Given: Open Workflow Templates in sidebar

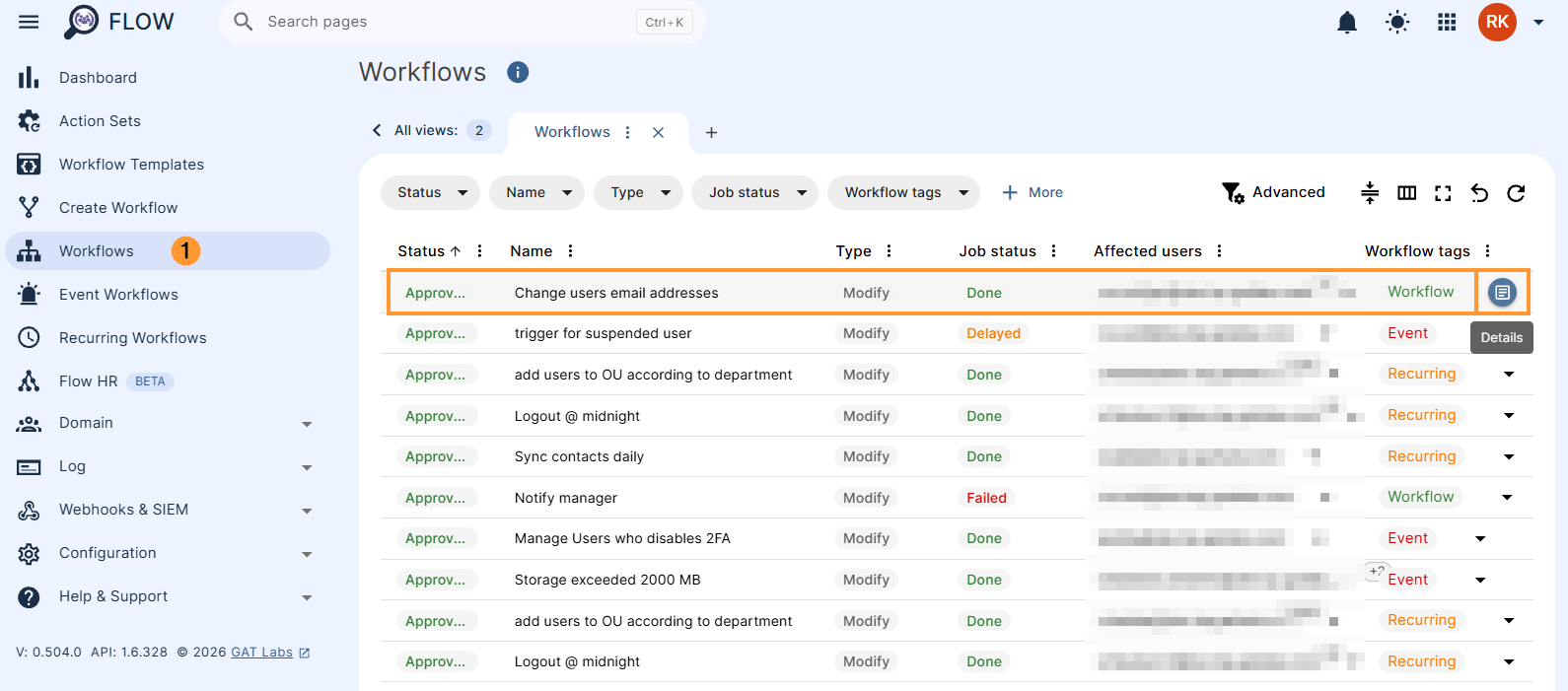Looking at the screenshot, I should 168,164.
